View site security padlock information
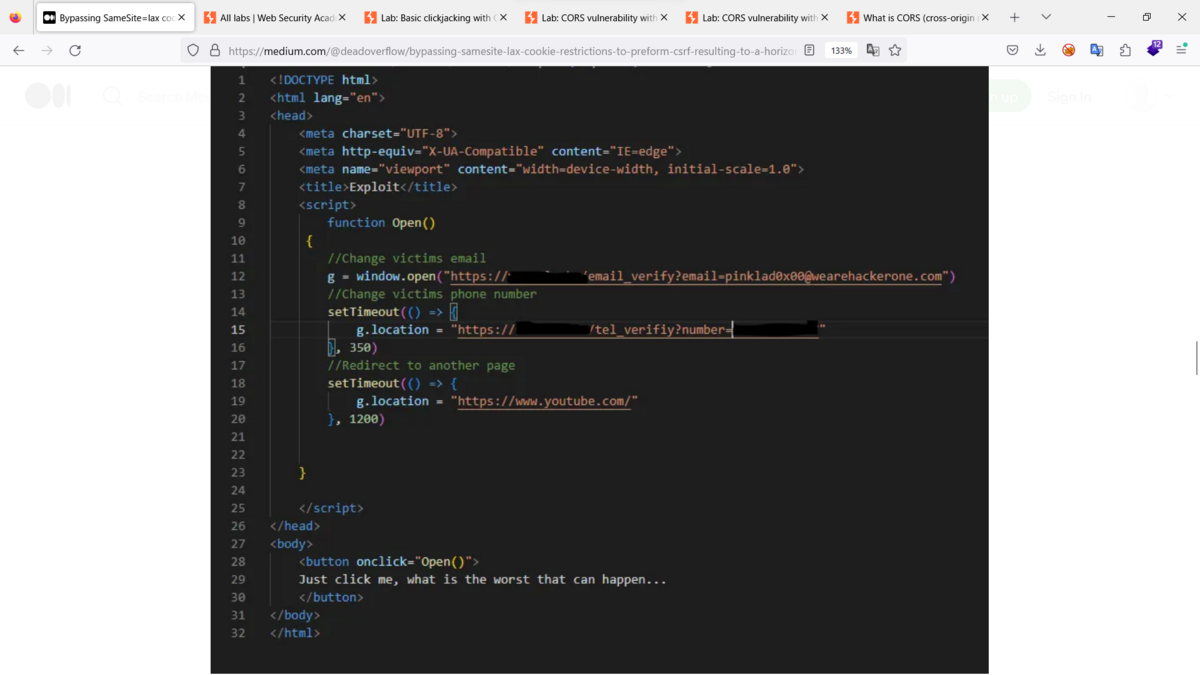 (x=215, y=50)
